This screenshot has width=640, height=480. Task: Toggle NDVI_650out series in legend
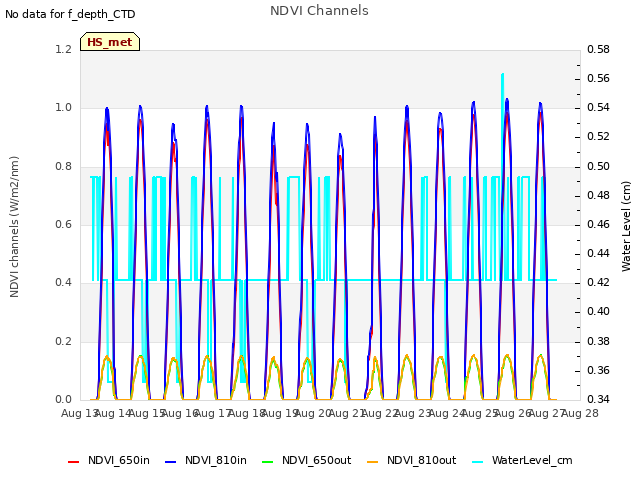(306, 460)
